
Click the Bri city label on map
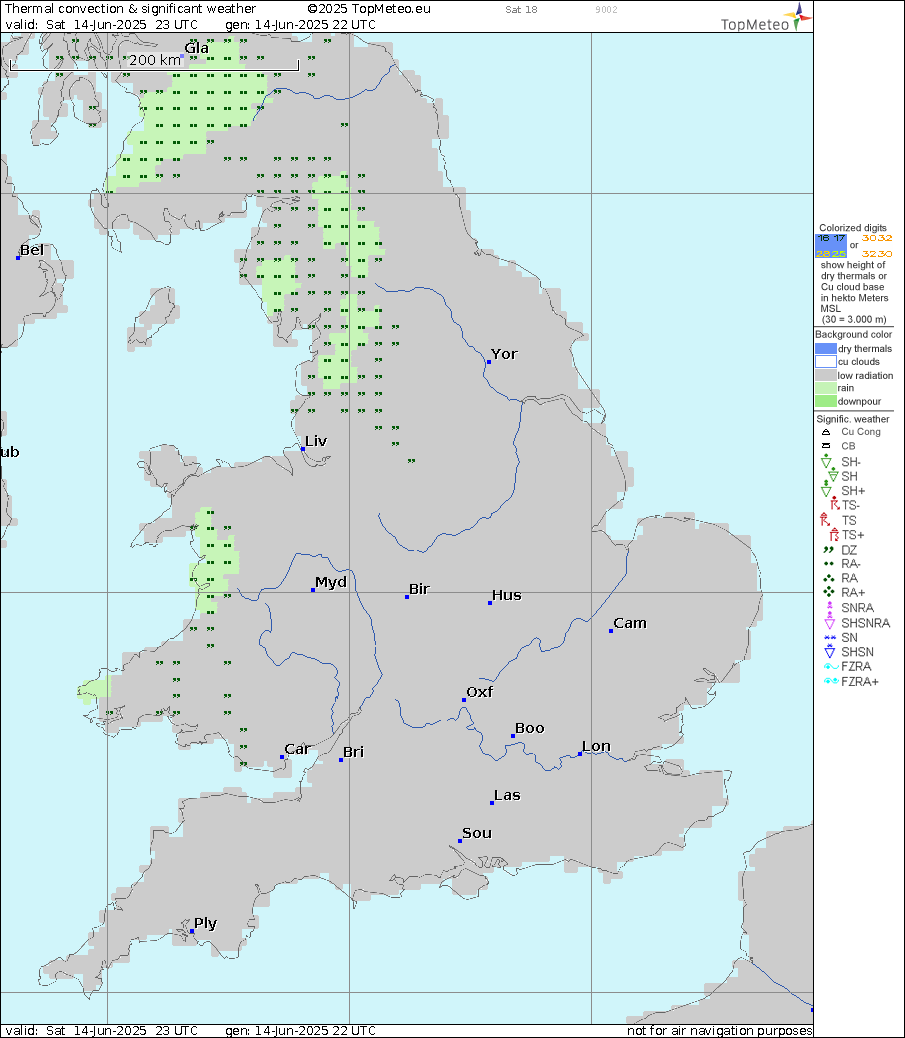point(354,752)
